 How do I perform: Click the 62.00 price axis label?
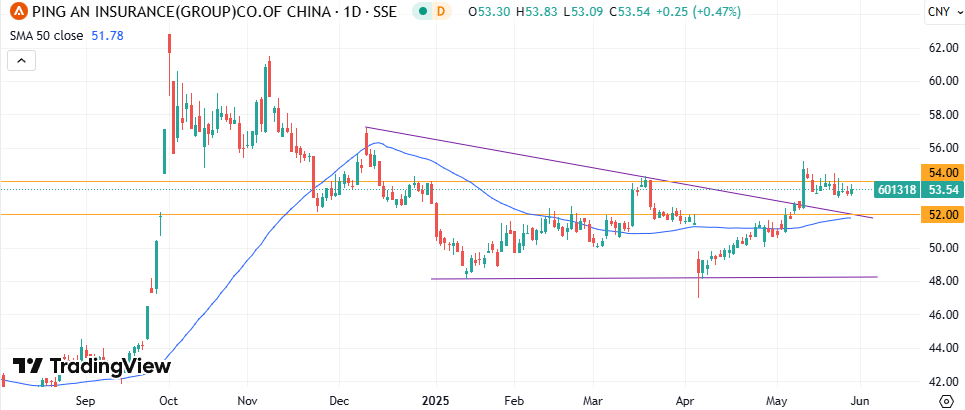coord(943,47)
